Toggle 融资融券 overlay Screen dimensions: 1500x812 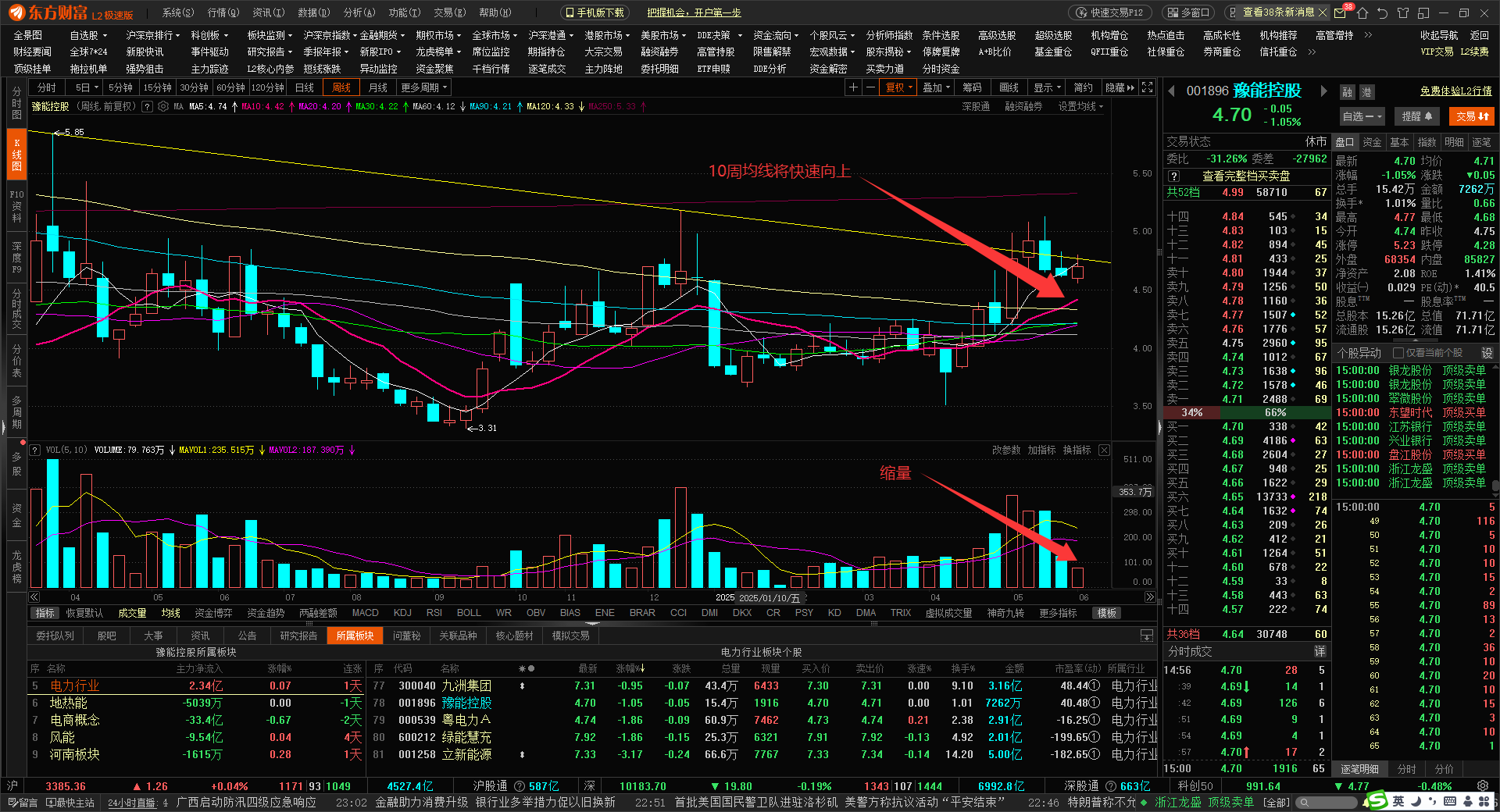tap(1023, 106)
